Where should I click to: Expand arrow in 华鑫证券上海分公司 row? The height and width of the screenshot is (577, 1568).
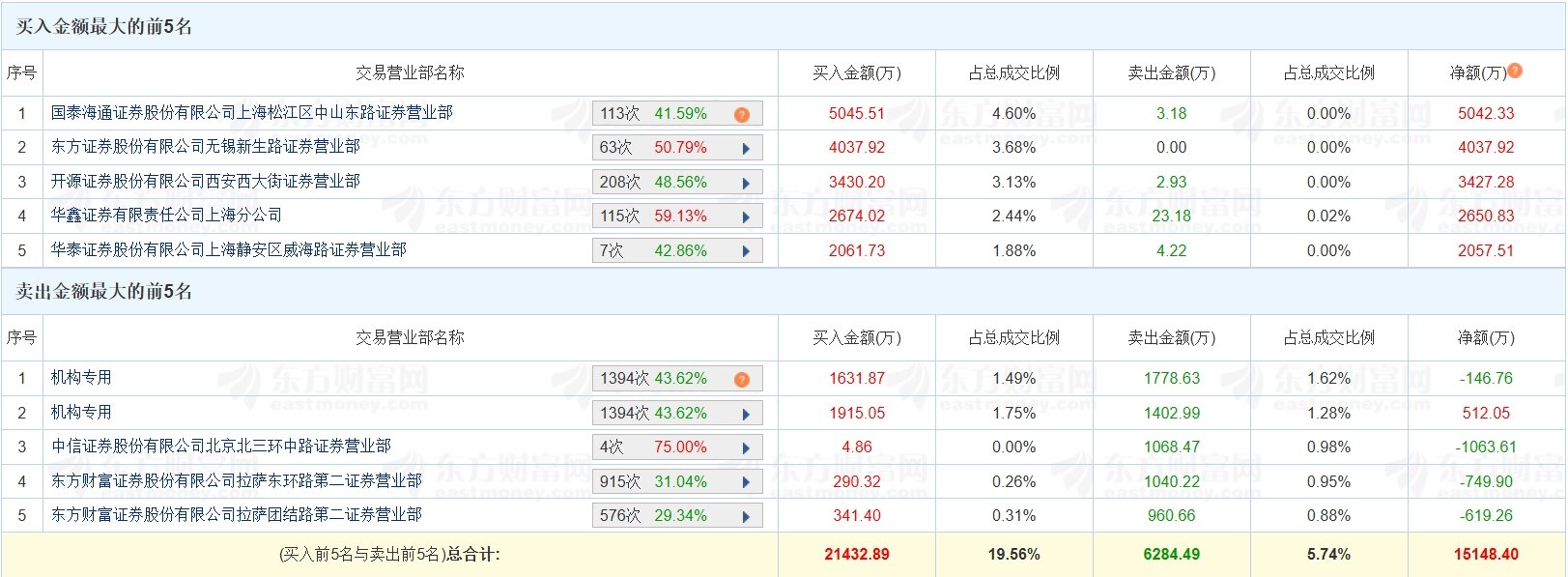pos(746,217)
